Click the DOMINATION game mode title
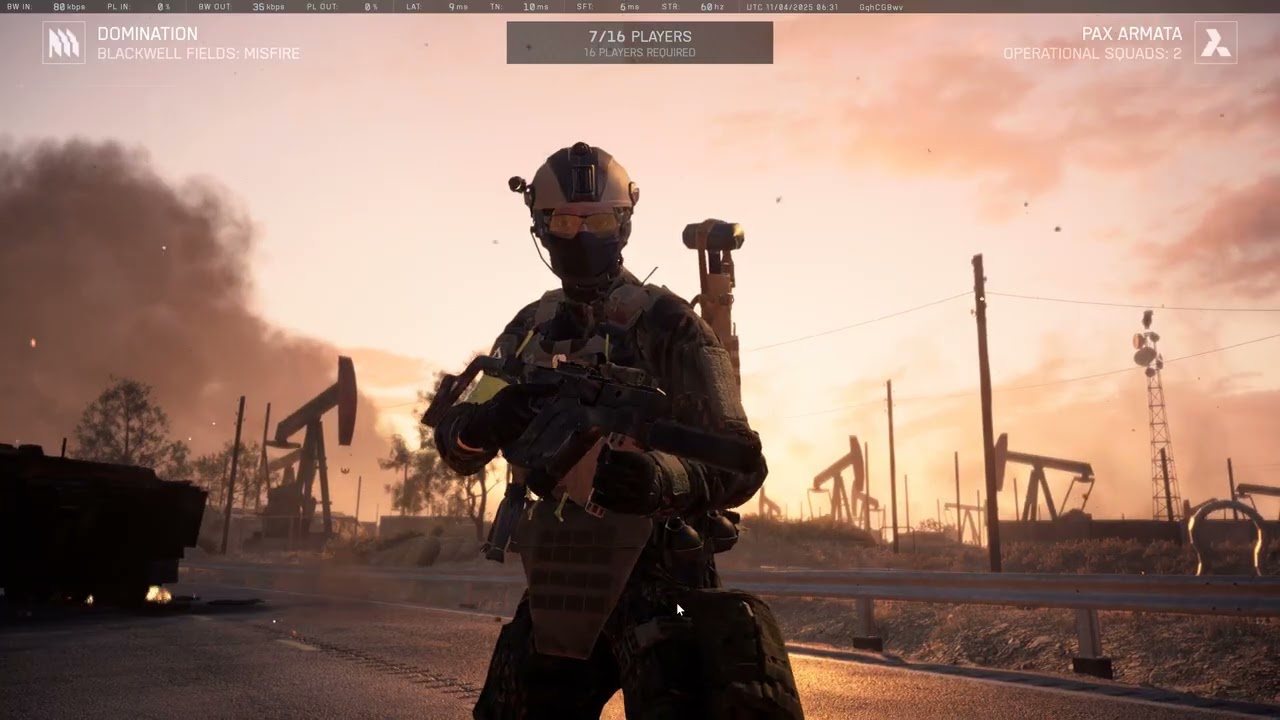Image resolution: width=1280 pixels, height=720 pixels. click(x=147, y=34)
